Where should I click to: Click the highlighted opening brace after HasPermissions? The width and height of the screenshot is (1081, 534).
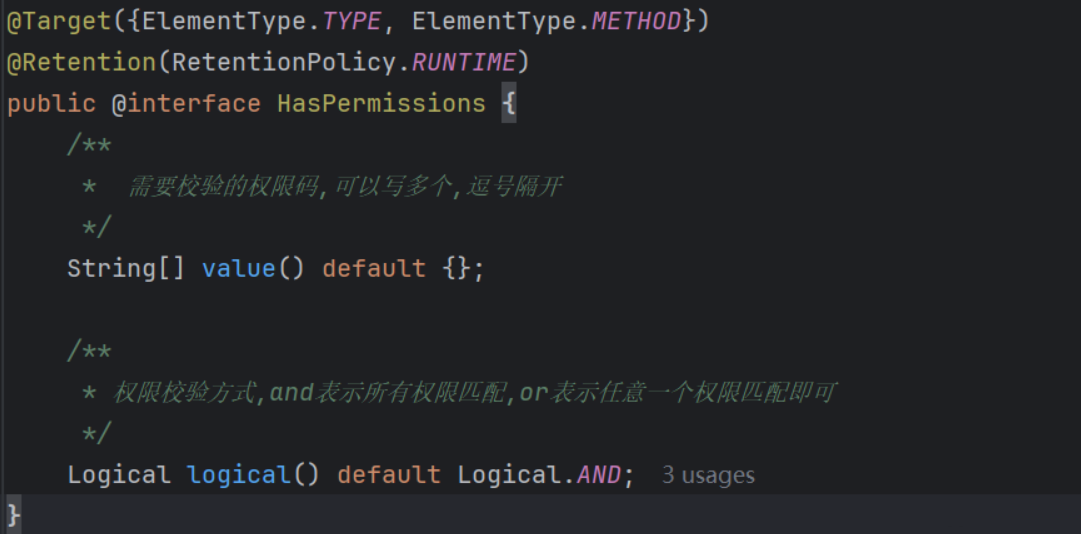point(509,103)
